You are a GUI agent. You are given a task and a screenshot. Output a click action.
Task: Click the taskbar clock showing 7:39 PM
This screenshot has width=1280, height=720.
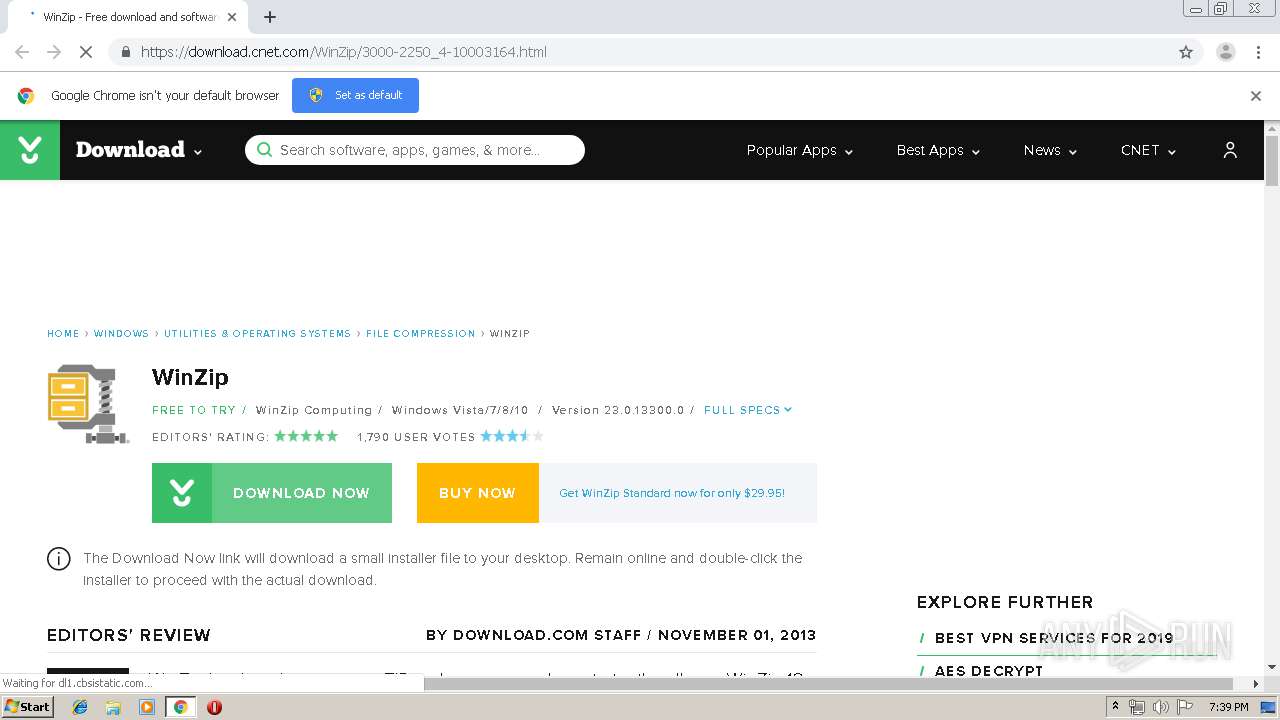pos(1228,707)
